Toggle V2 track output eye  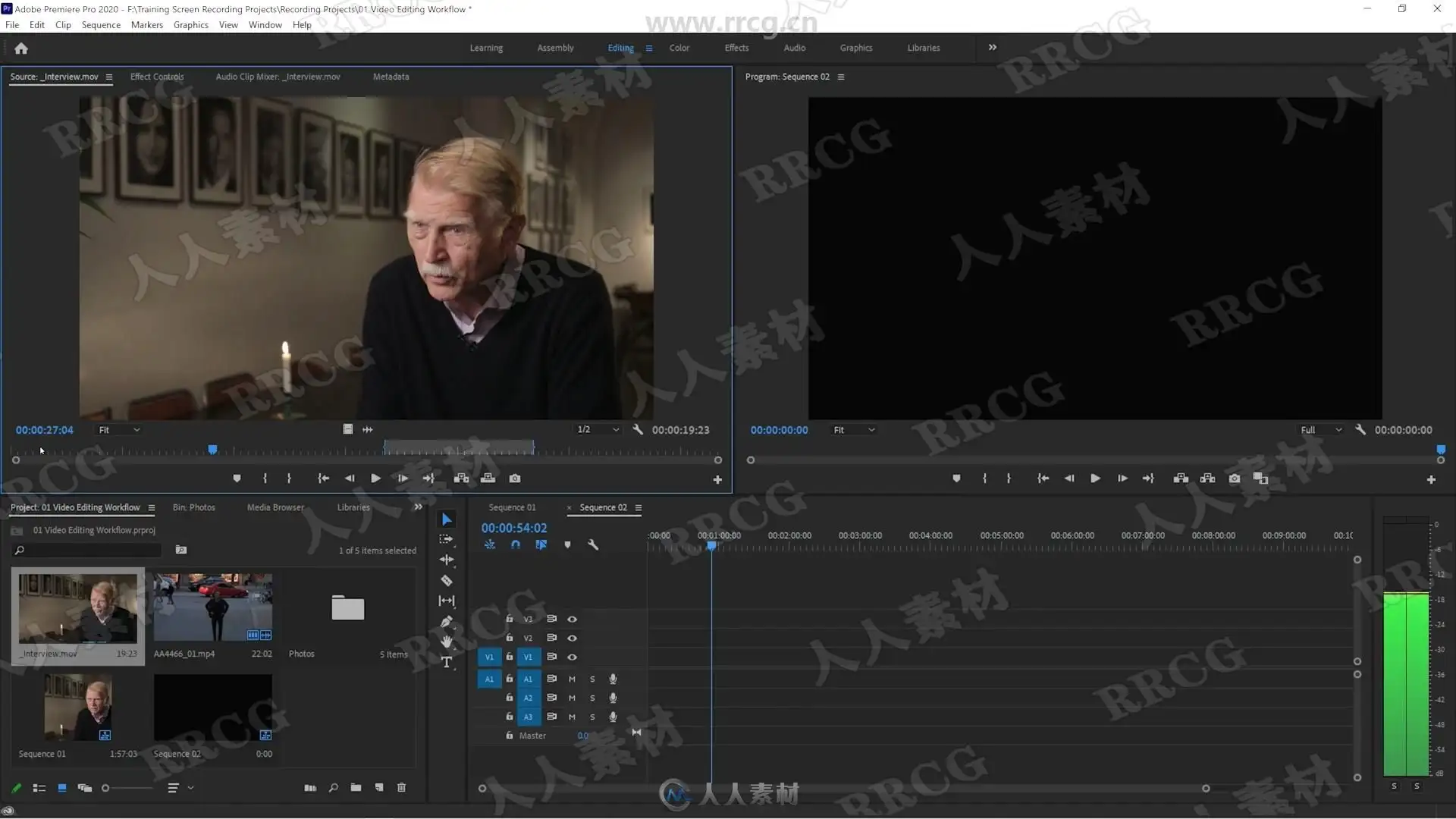573,638
